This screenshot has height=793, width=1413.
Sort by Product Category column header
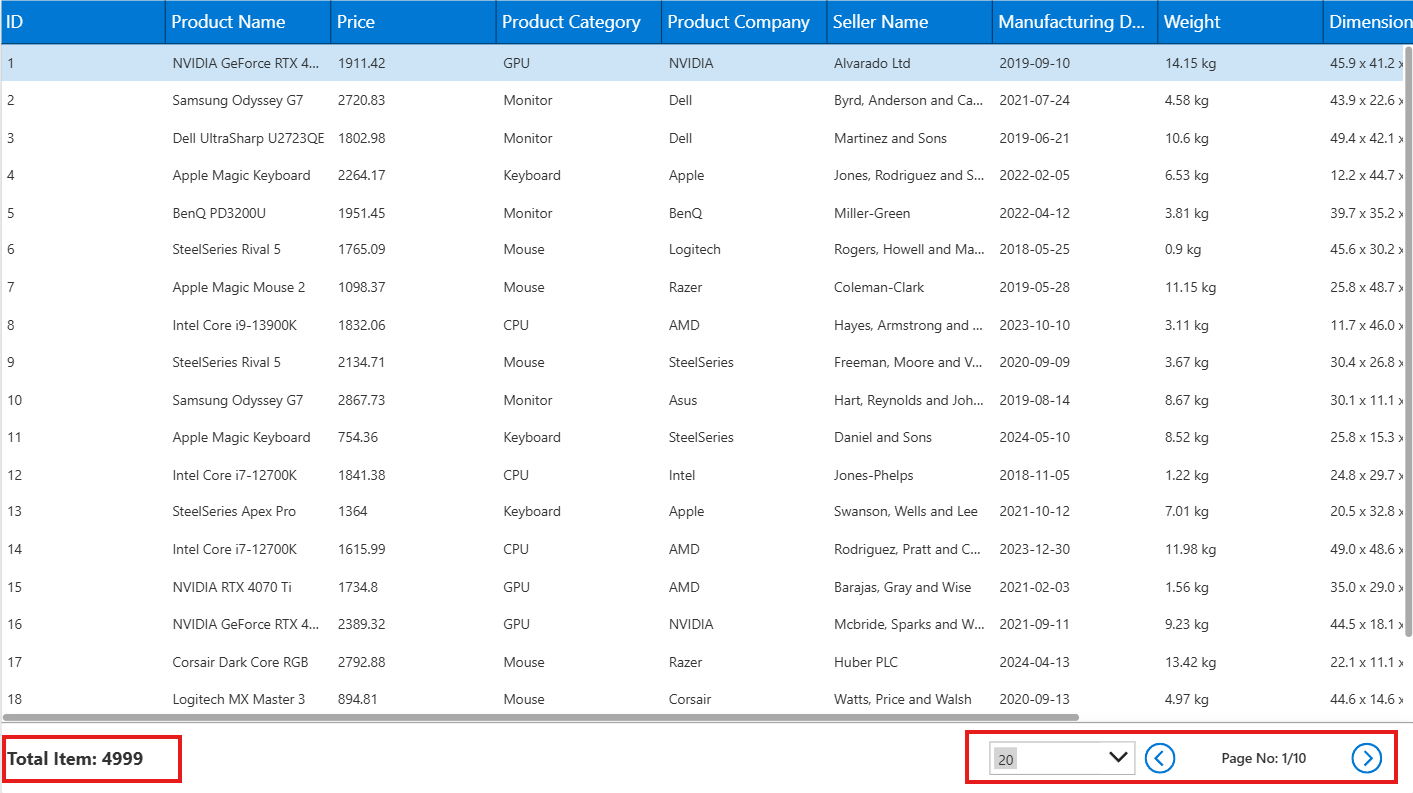(579, 22)
